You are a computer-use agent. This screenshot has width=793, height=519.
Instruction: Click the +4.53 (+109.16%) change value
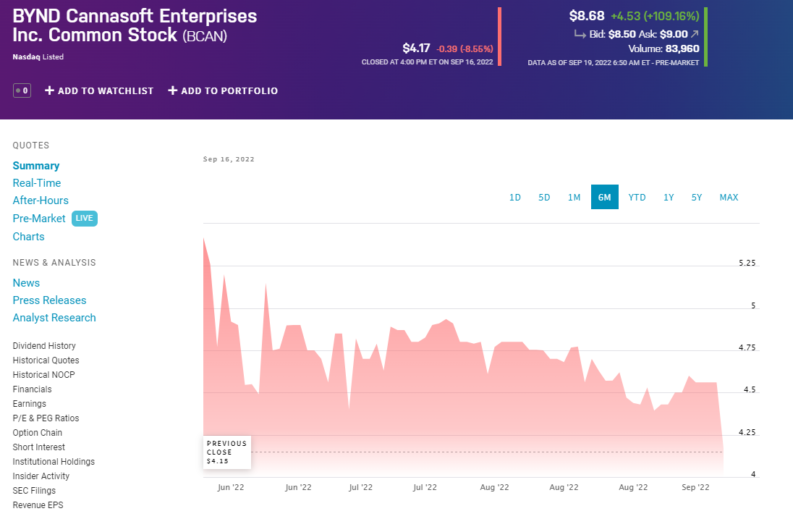pyautogui.click(x=655, y=16)
